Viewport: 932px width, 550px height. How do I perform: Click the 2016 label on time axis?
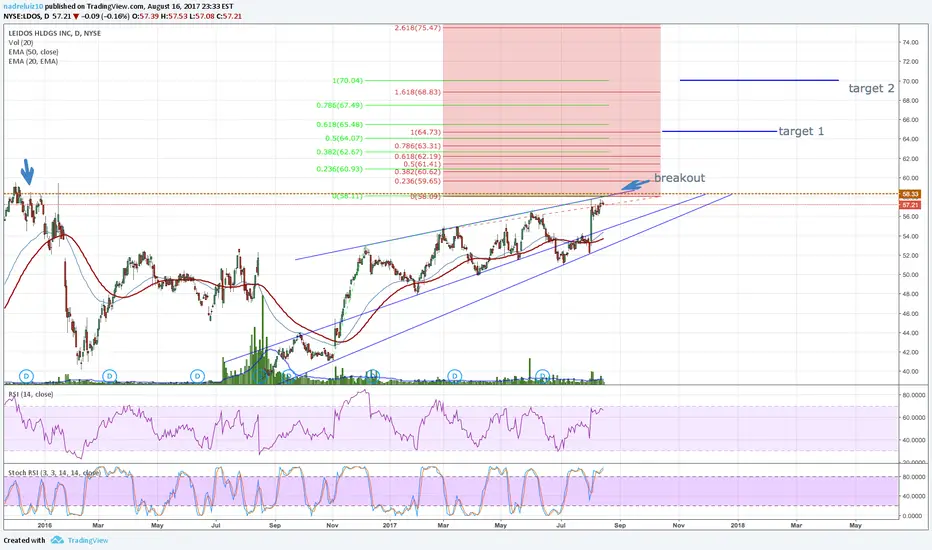pos(45,525)
